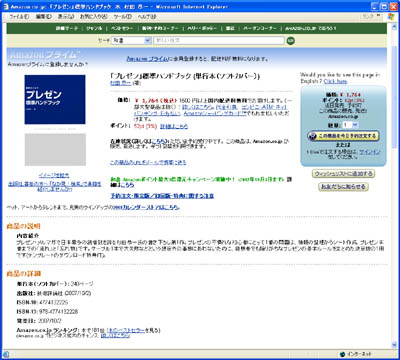Open the 編集(E) menu

click(44, 16)
